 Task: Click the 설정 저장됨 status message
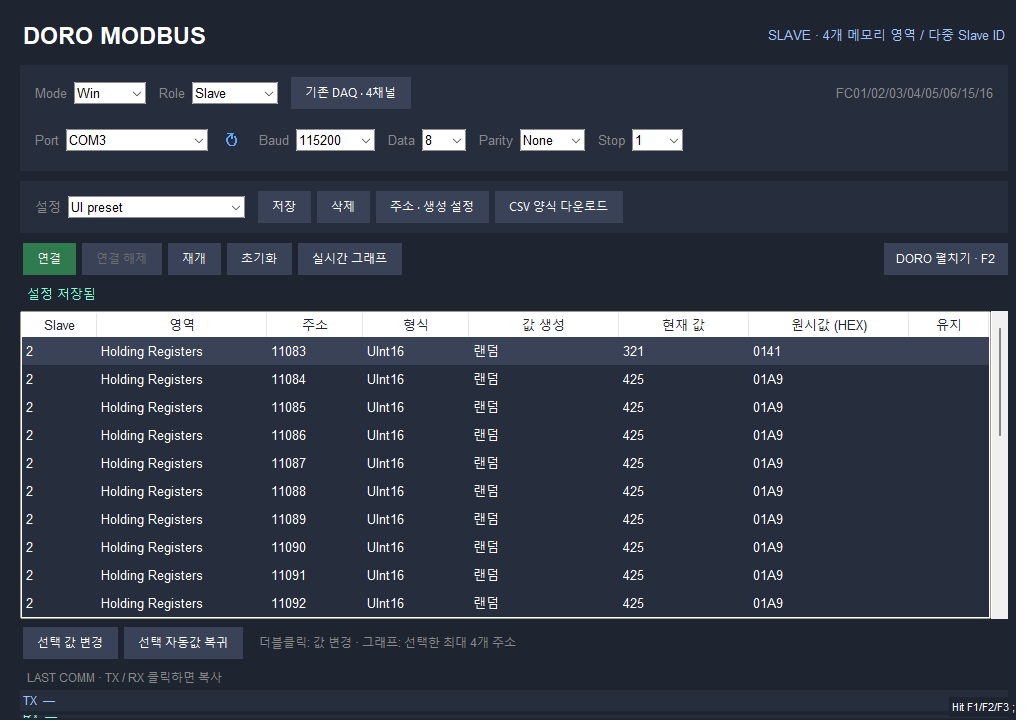[61, 294]
